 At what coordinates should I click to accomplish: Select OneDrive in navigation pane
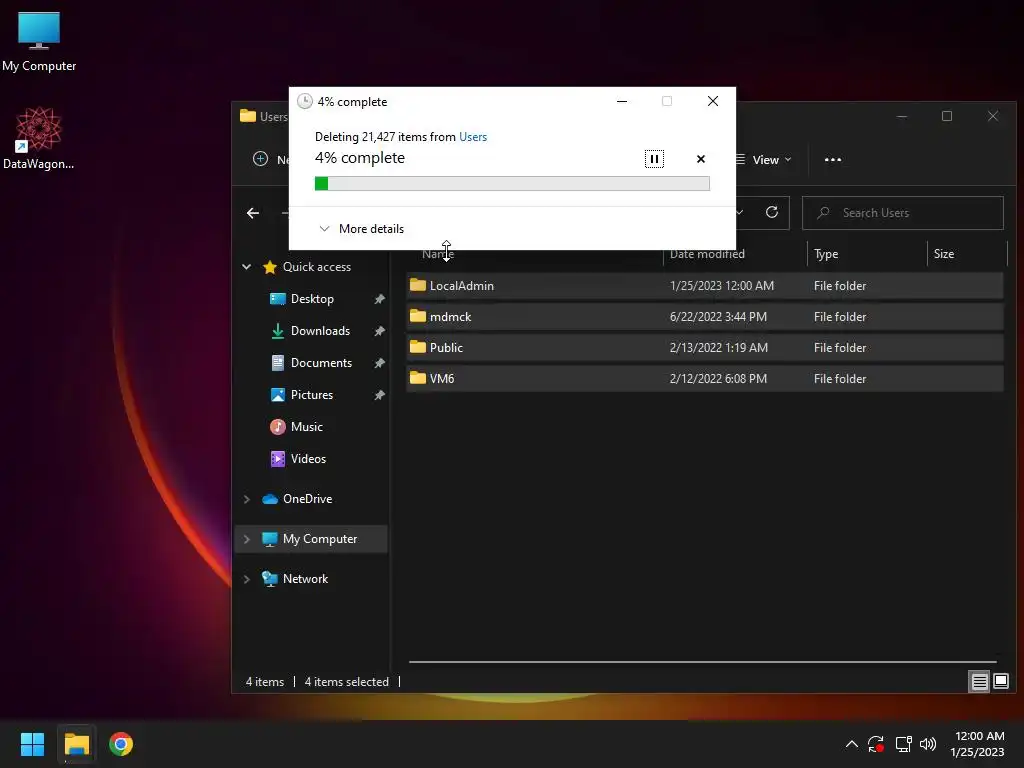coord(307,499)
